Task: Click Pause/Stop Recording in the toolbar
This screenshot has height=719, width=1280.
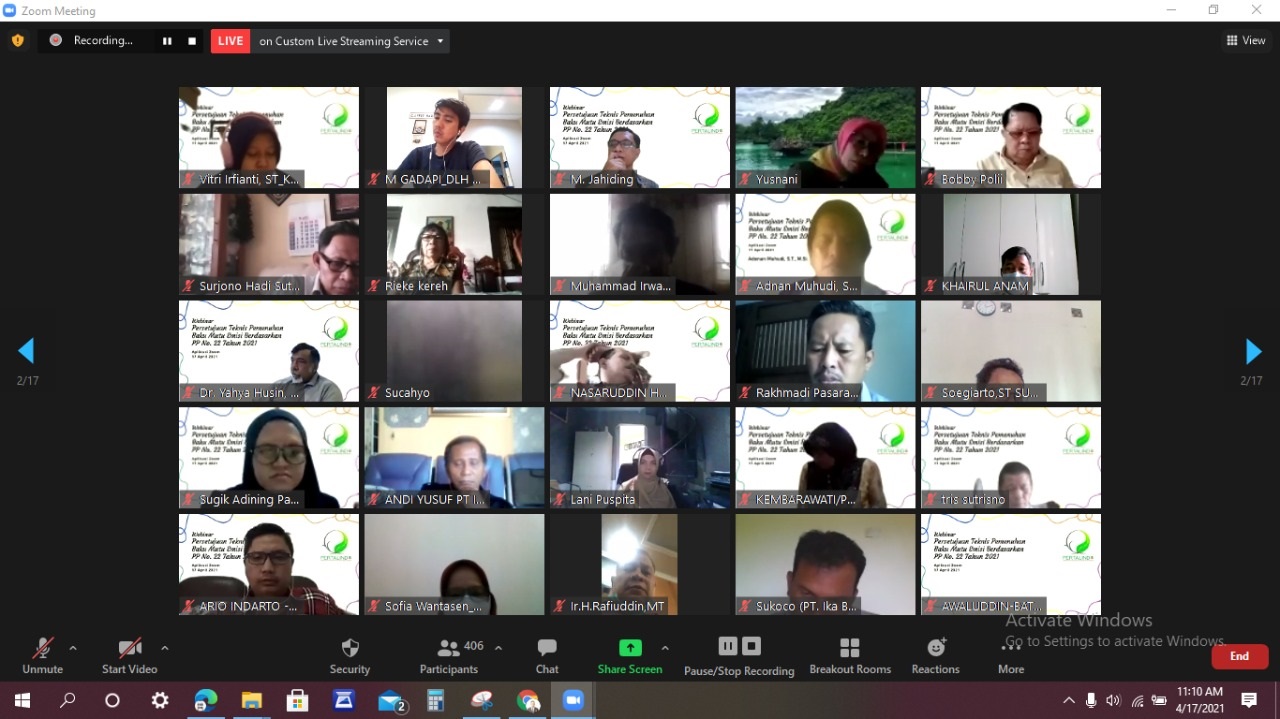Action: tap(739, 655)
